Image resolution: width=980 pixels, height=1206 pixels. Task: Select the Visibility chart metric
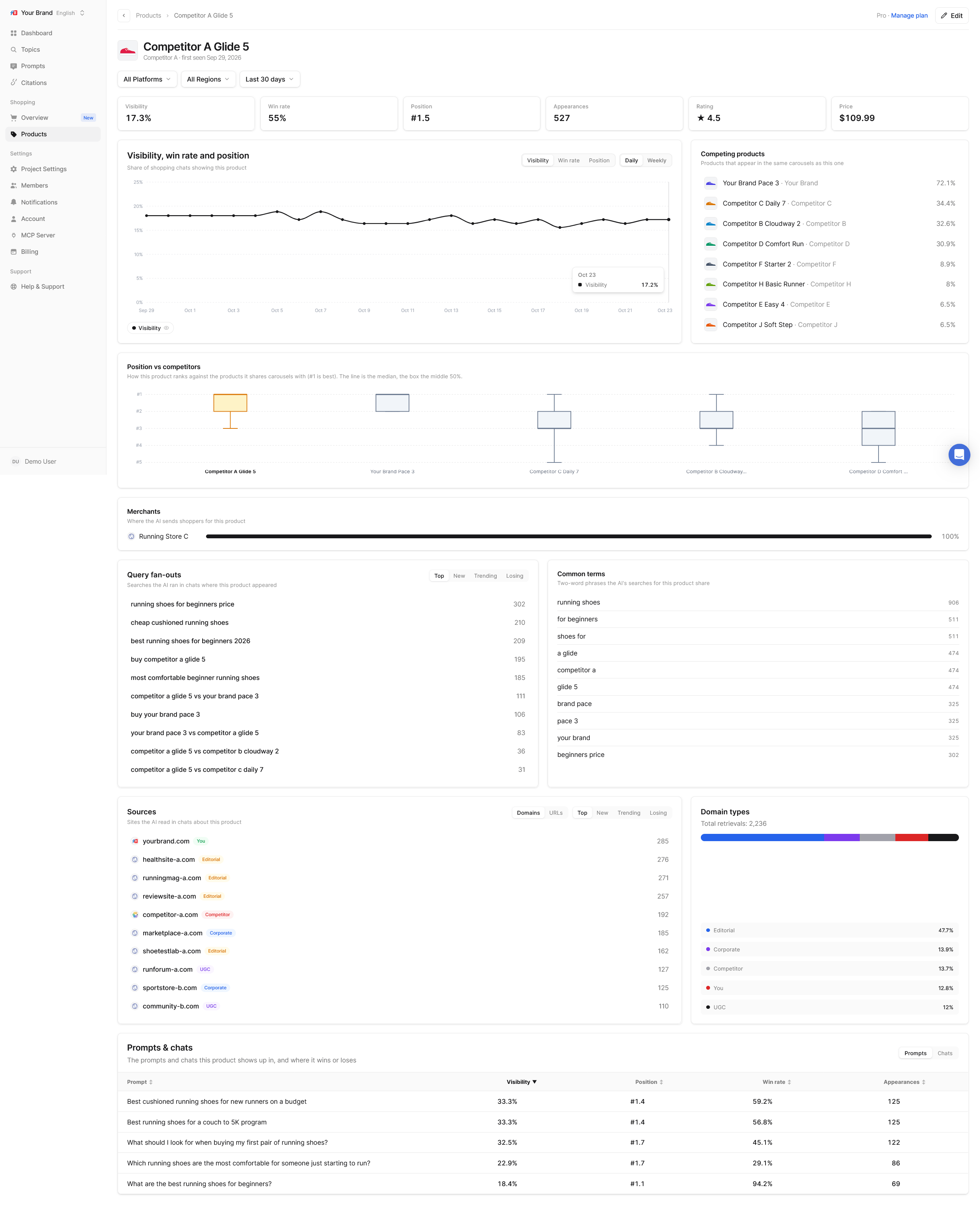[537, 160]
